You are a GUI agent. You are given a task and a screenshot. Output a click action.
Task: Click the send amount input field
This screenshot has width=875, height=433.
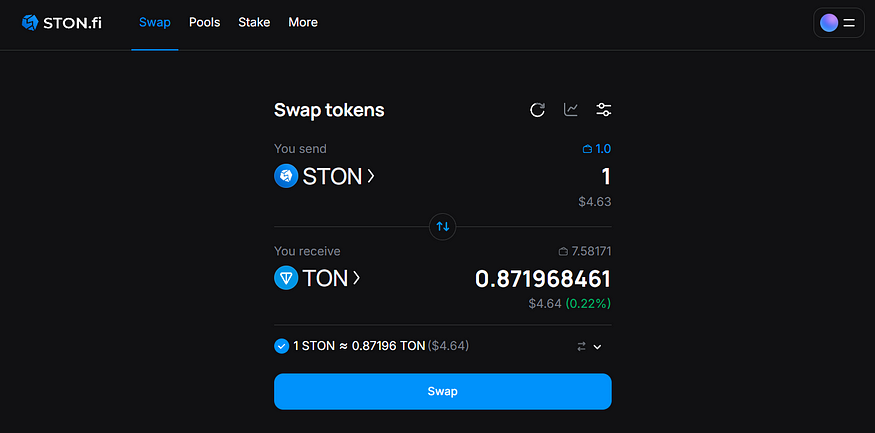click(560, 177)
